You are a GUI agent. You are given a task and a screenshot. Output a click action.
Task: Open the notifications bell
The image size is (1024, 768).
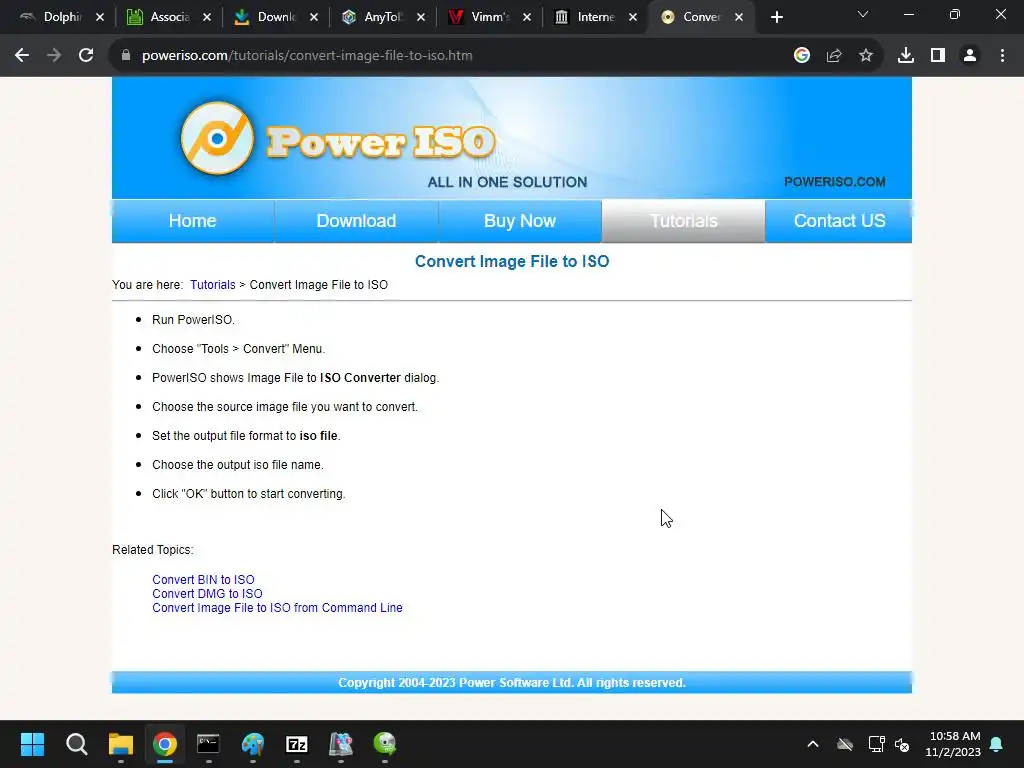point(997,744)
